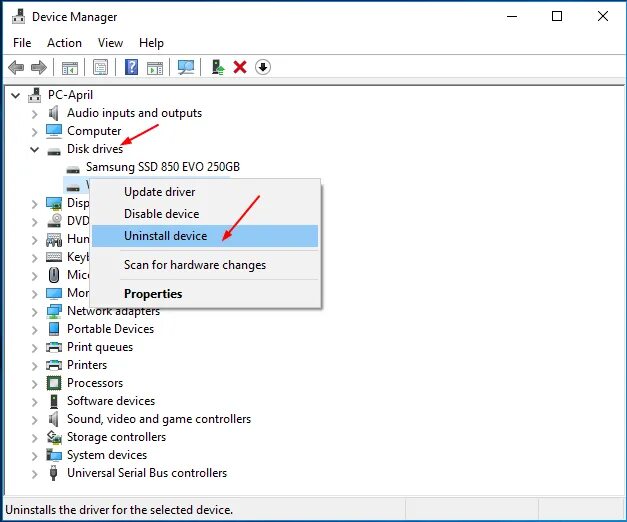Image resolution: width=627 pixels, height=522 pixels.
Task: Click the Software devices category icon
Action: (x=54, y=401)
